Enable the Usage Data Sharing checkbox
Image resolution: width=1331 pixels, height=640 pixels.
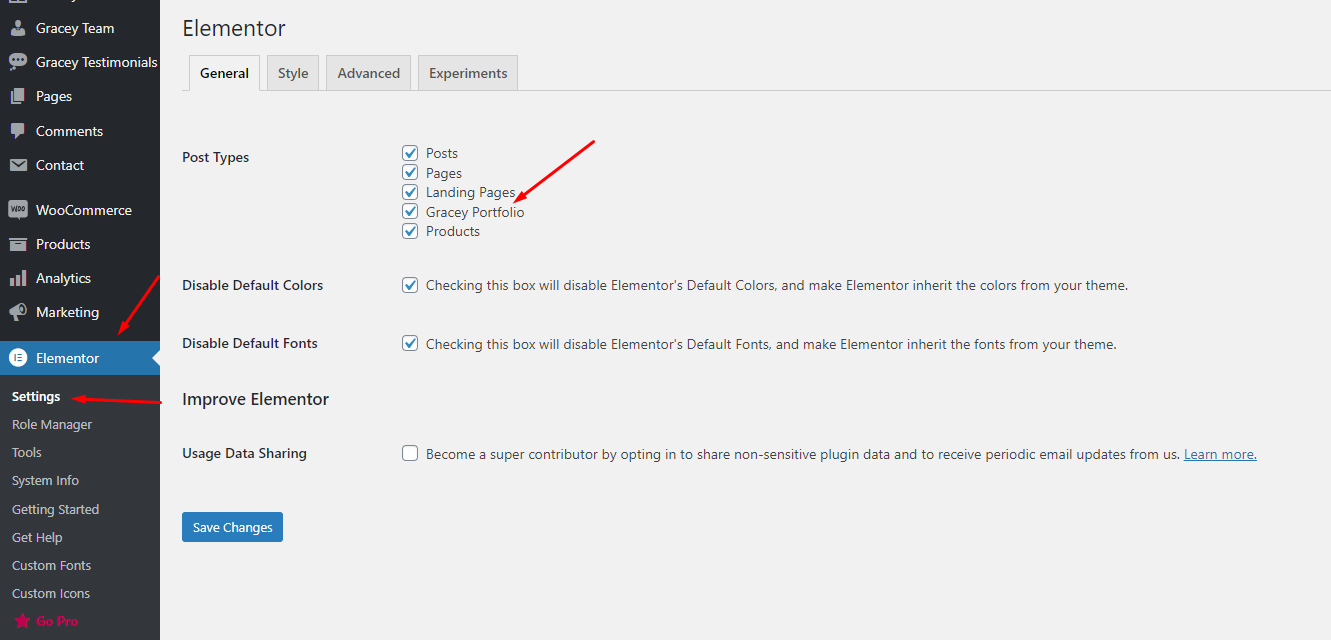click(x=410, y=453)
